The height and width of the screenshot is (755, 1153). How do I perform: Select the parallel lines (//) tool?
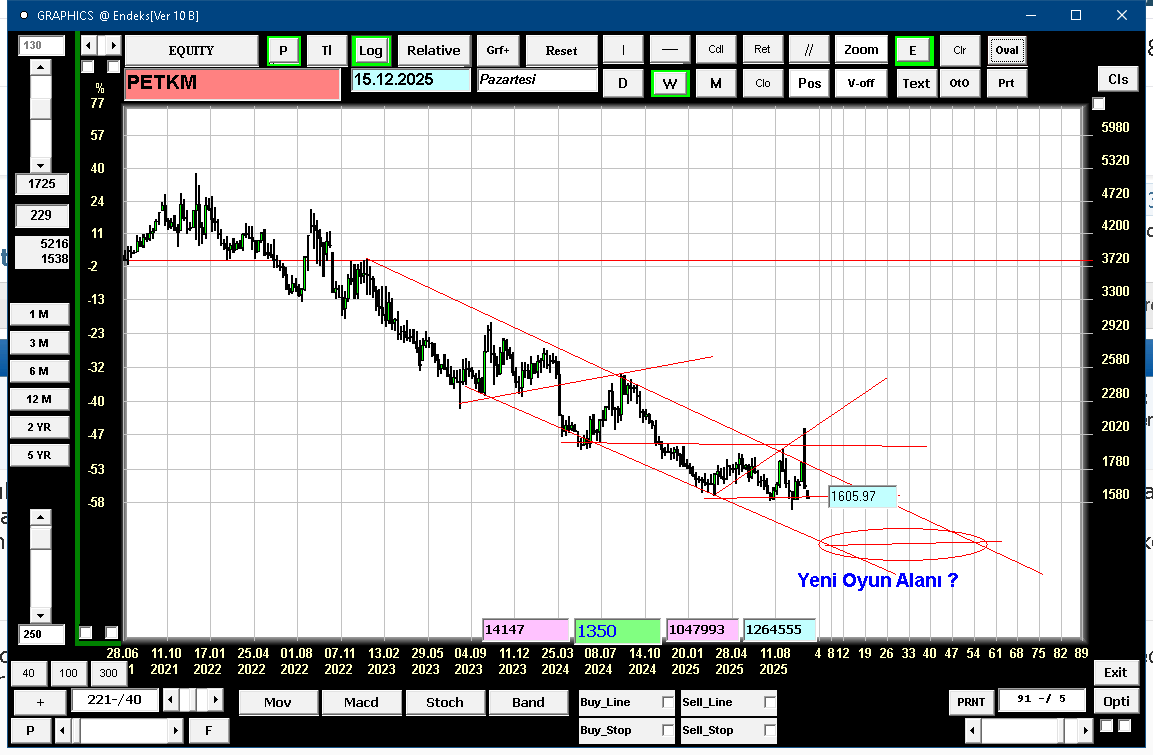click(x=808, y=50)
